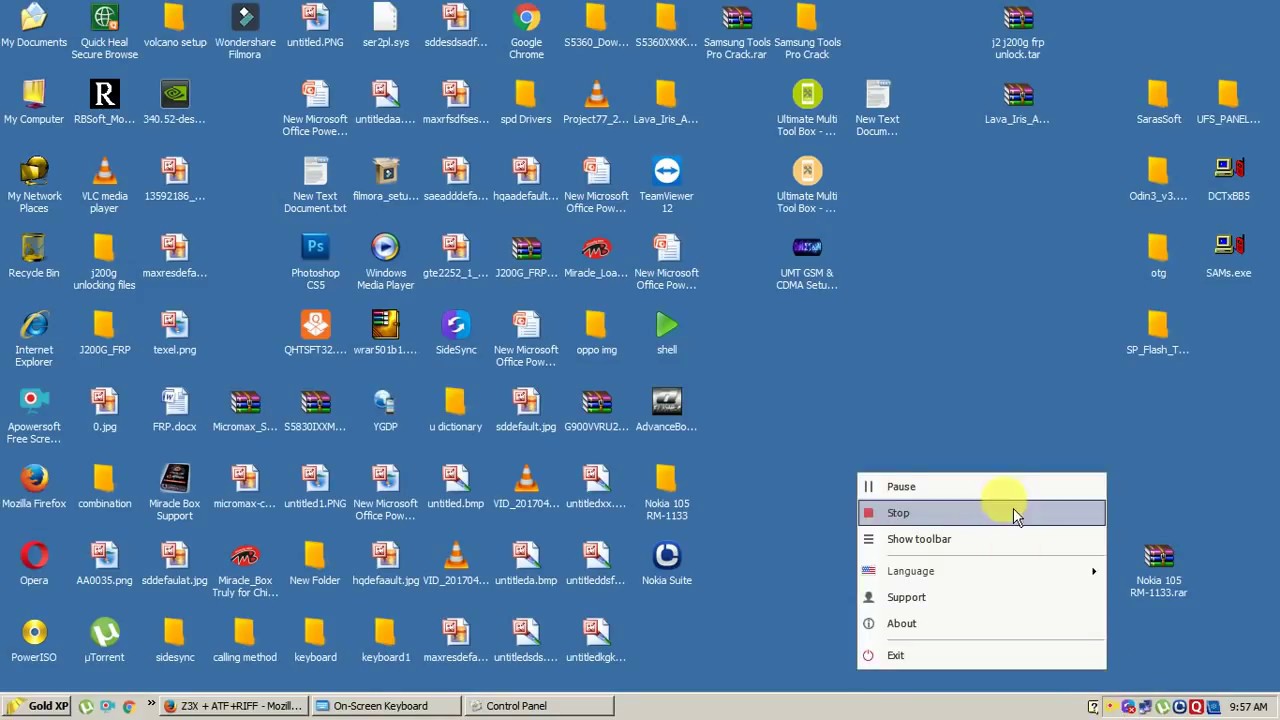Switch to the Z3X + ATF+RIFF Mozilla window
Viewport: 1280px width, 720px height.
tap(233, 706)
